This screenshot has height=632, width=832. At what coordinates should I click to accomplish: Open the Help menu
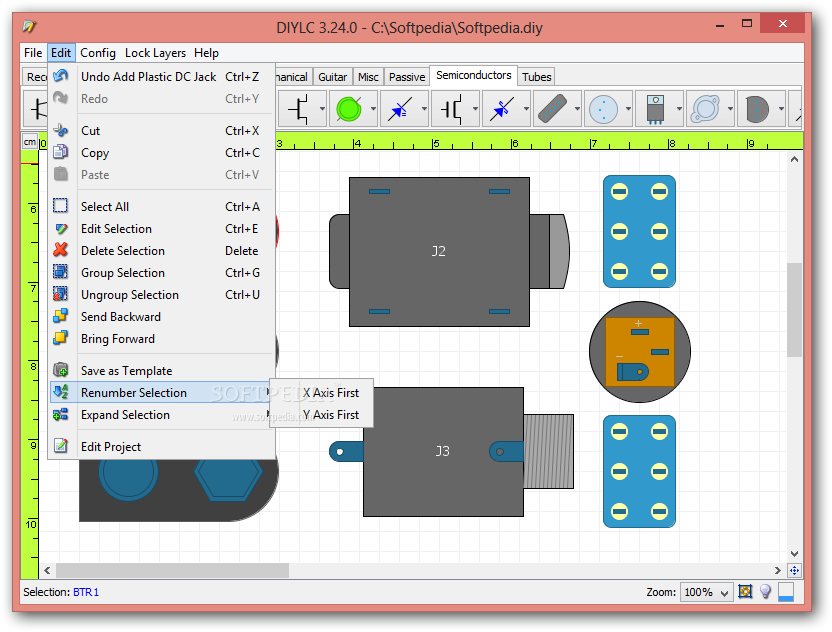[206, 53]
